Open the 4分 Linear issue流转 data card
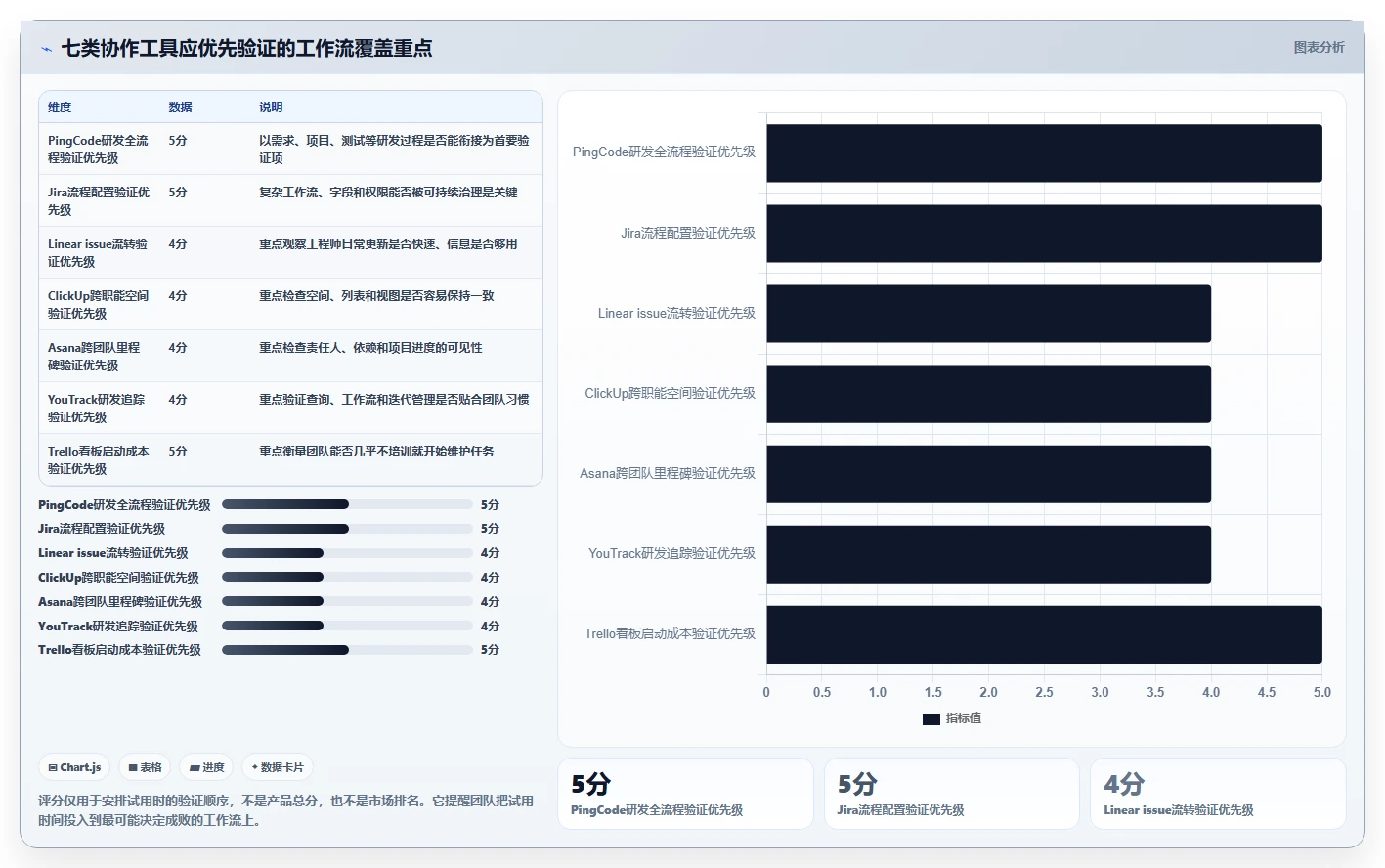This screenshot has width=1385, height=868. coord(1218,794)
